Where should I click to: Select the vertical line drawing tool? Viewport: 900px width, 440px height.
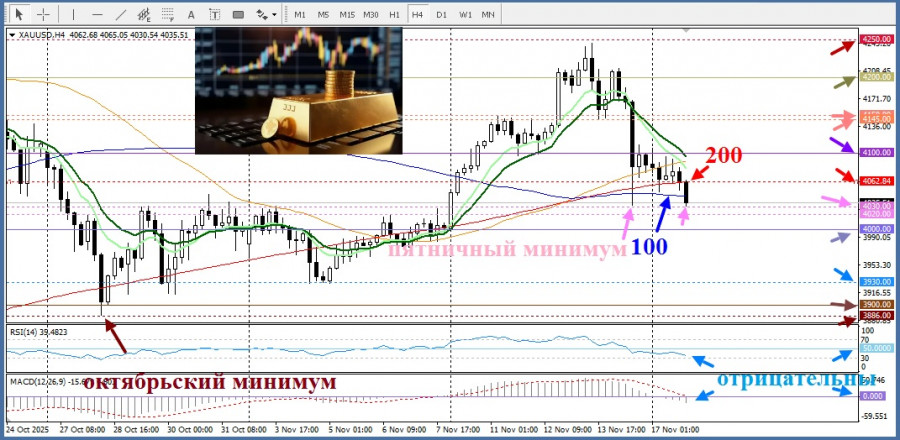pos(73,15)
